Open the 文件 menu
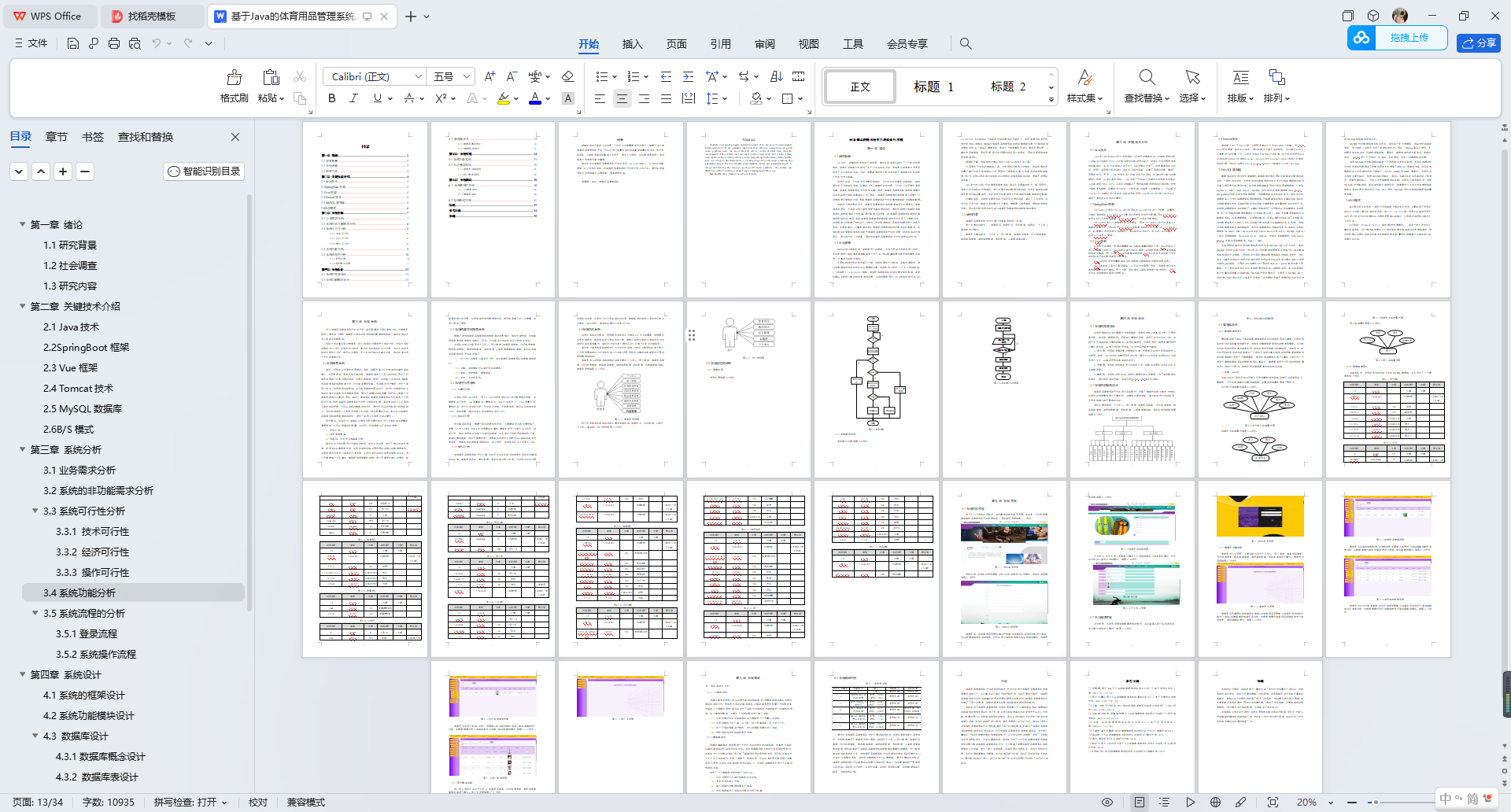1511x812 pixels. pos(31,43)
